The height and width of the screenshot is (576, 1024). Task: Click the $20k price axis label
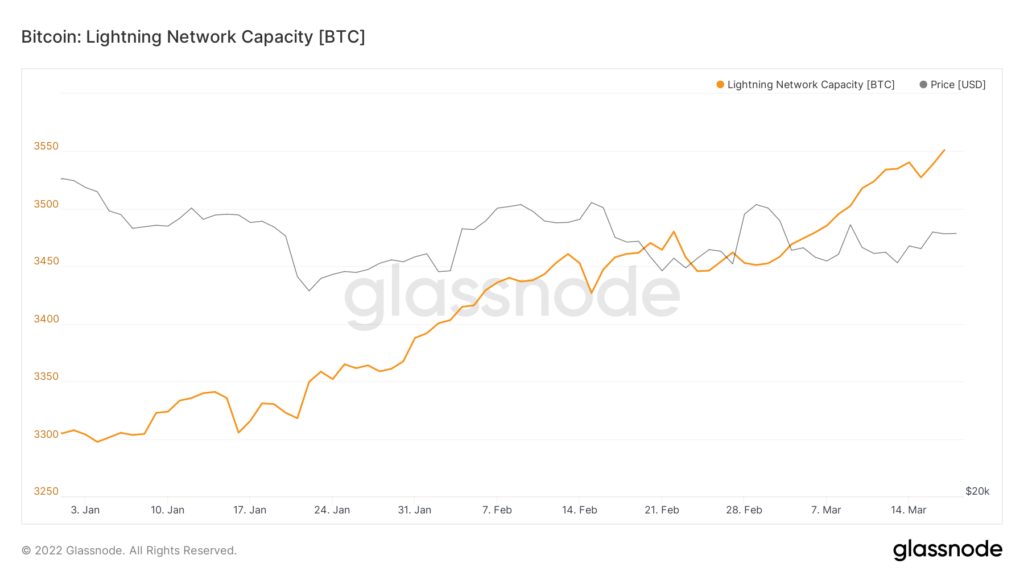click(977, 491)
